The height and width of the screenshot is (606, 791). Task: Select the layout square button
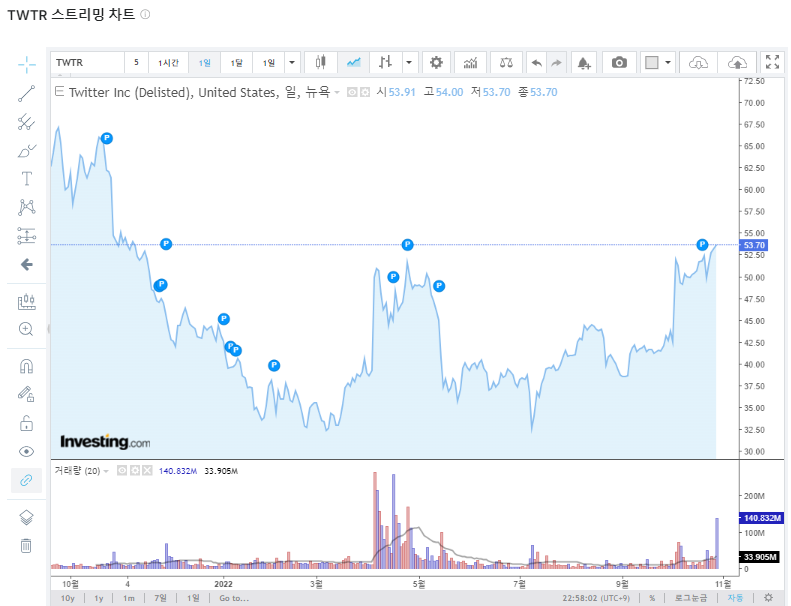[652, 63]
